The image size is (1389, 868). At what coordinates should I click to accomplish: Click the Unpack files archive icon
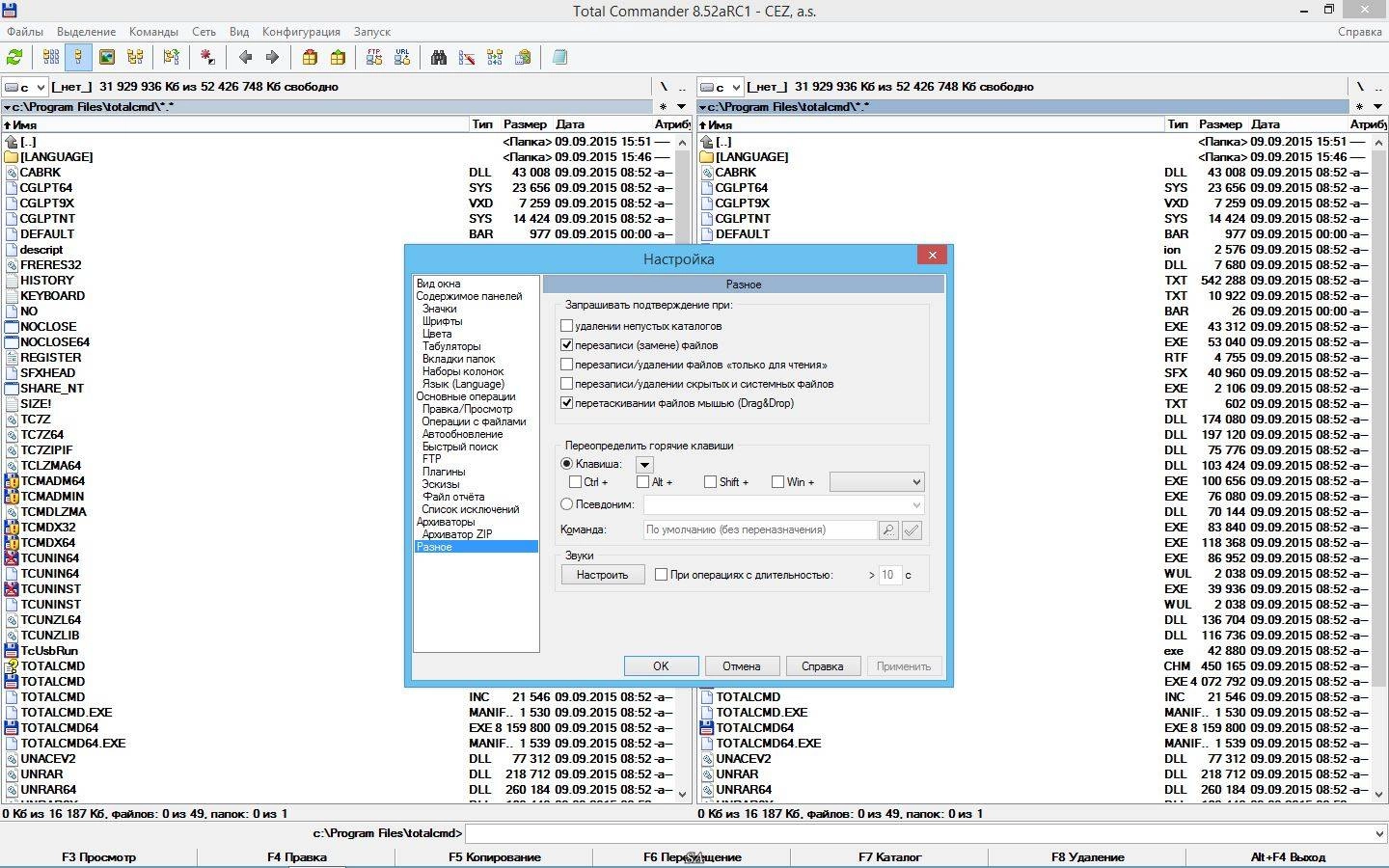tap(338, 58)
